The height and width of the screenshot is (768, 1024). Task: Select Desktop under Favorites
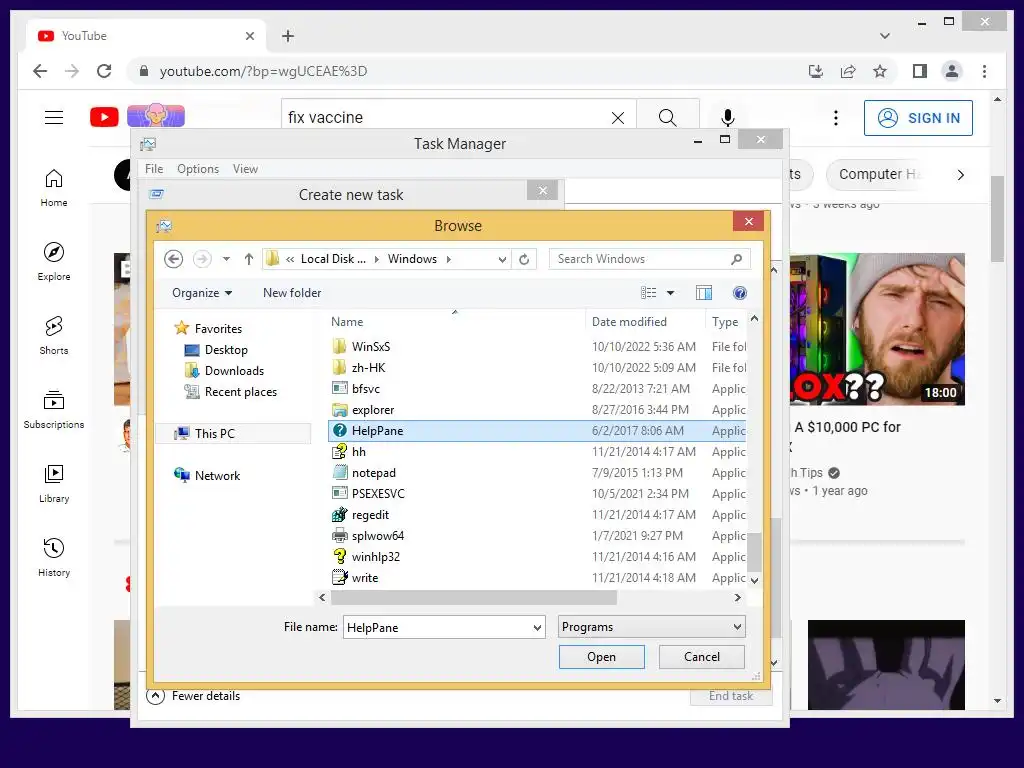pos(226,350)
